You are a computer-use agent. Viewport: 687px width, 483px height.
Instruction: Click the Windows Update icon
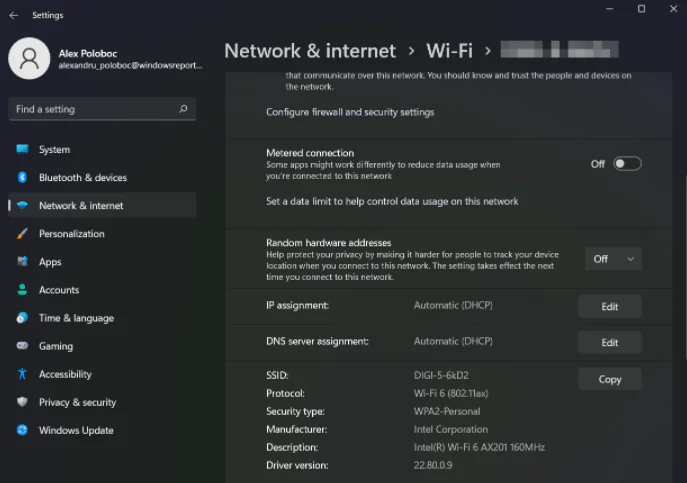pos(22,430)
